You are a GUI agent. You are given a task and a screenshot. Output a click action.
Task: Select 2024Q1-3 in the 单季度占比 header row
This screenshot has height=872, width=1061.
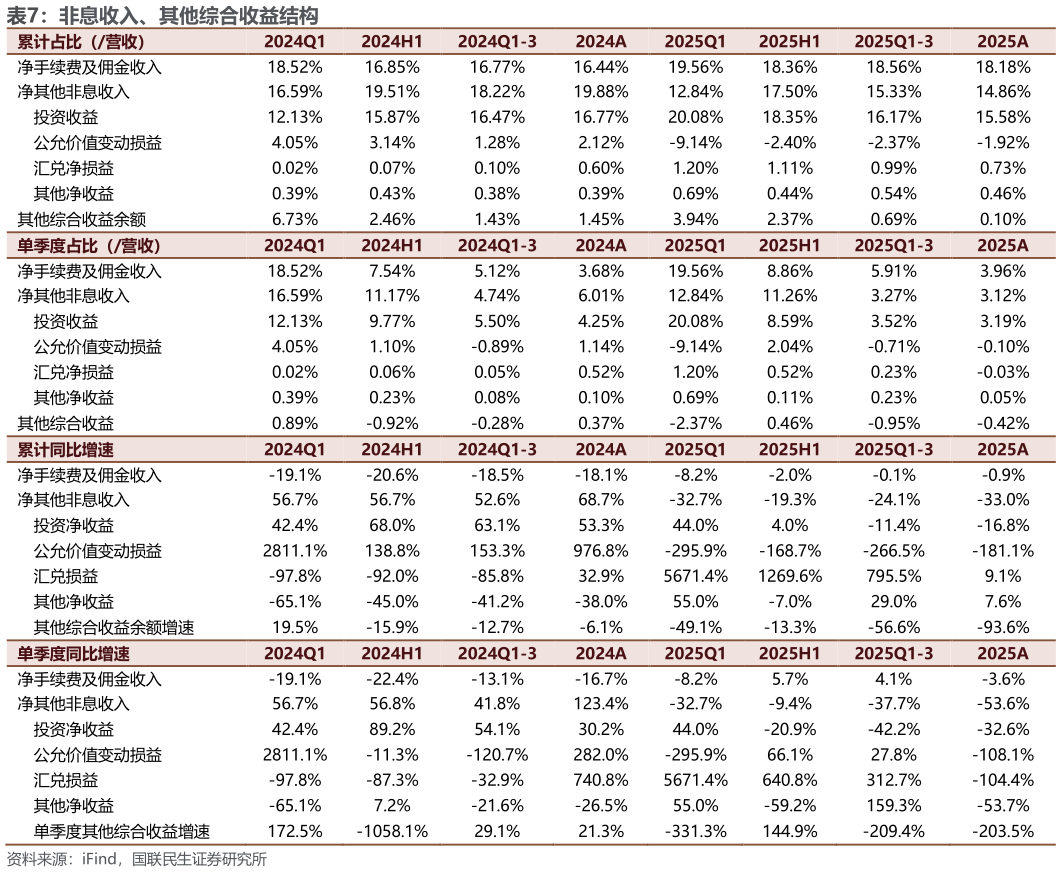(x=497, y=246)
